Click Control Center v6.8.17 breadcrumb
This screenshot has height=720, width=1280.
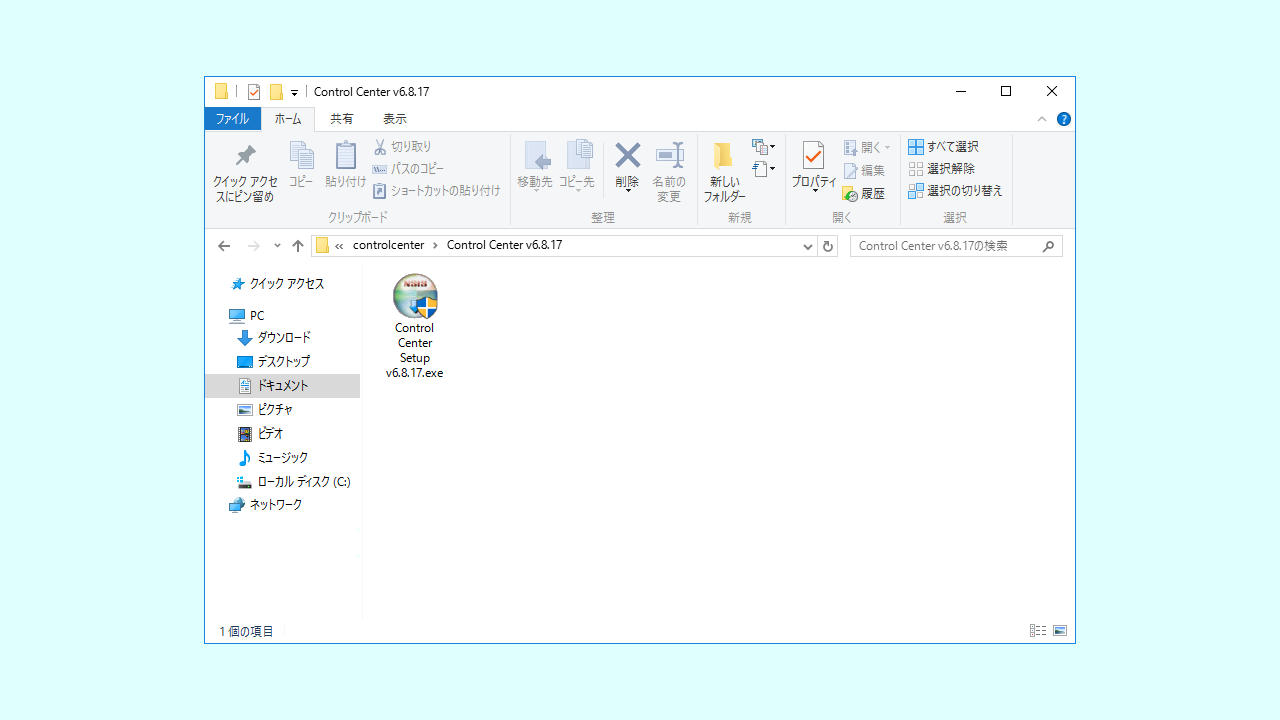(504, 245)
